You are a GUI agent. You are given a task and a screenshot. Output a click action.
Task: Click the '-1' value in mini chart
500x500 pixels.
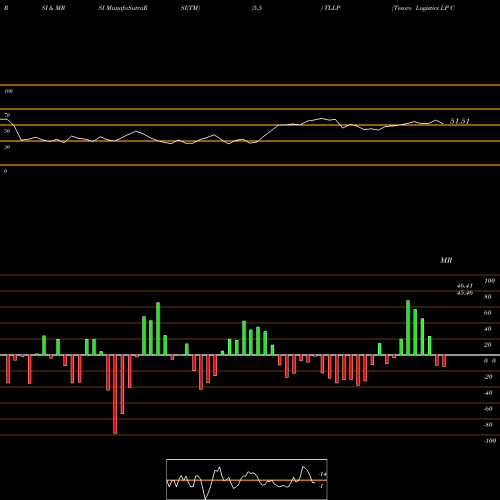[321, 486]
